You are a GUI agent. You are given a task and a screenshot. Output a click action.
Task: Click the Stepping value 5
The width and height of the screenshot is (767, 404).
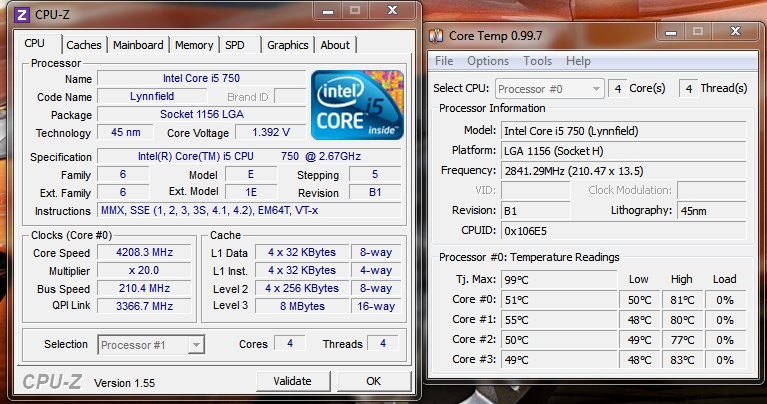(375, 175)
